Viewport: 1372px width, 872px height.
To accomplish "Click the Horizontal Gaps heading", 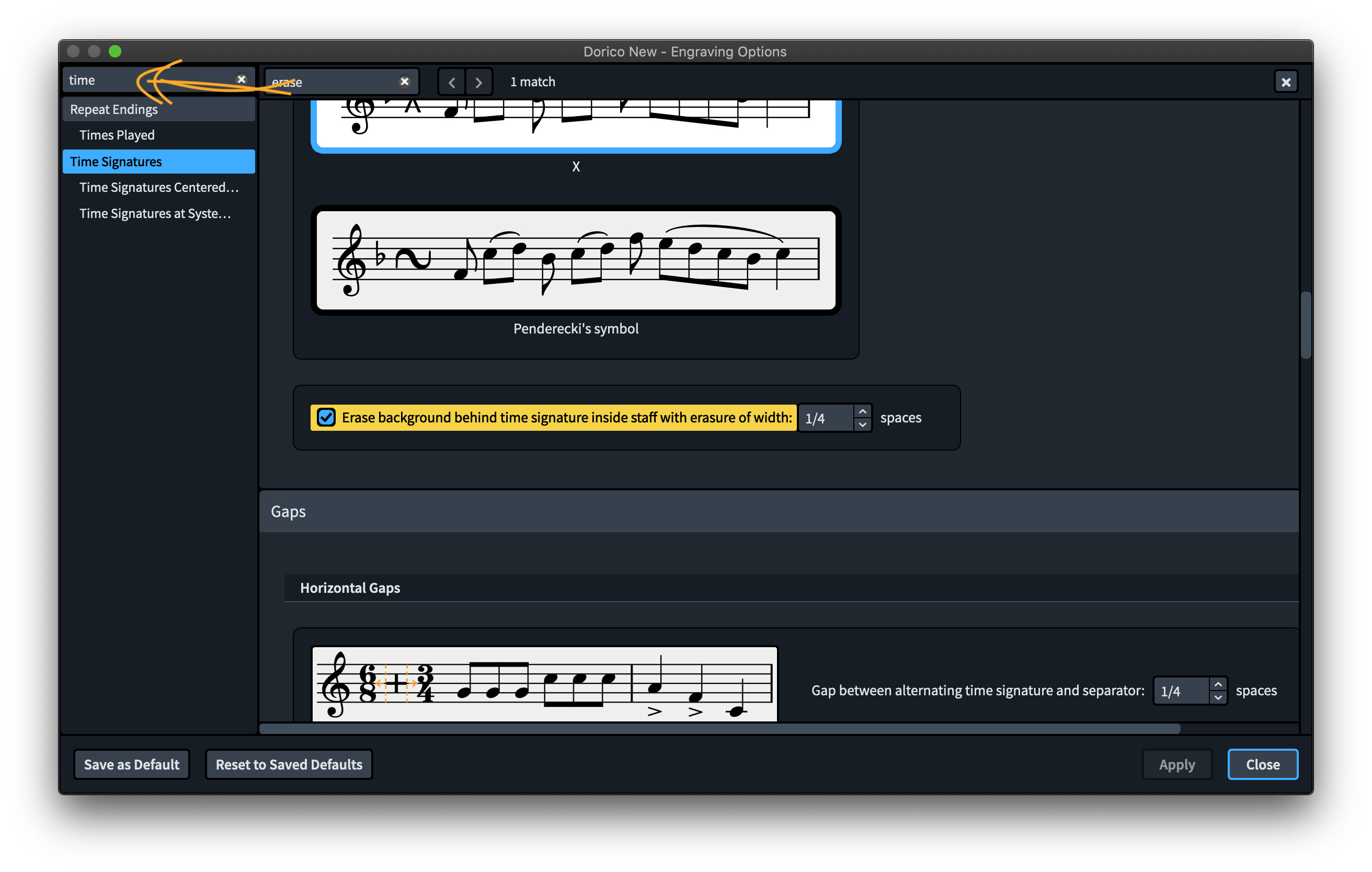I will point(350,588).
